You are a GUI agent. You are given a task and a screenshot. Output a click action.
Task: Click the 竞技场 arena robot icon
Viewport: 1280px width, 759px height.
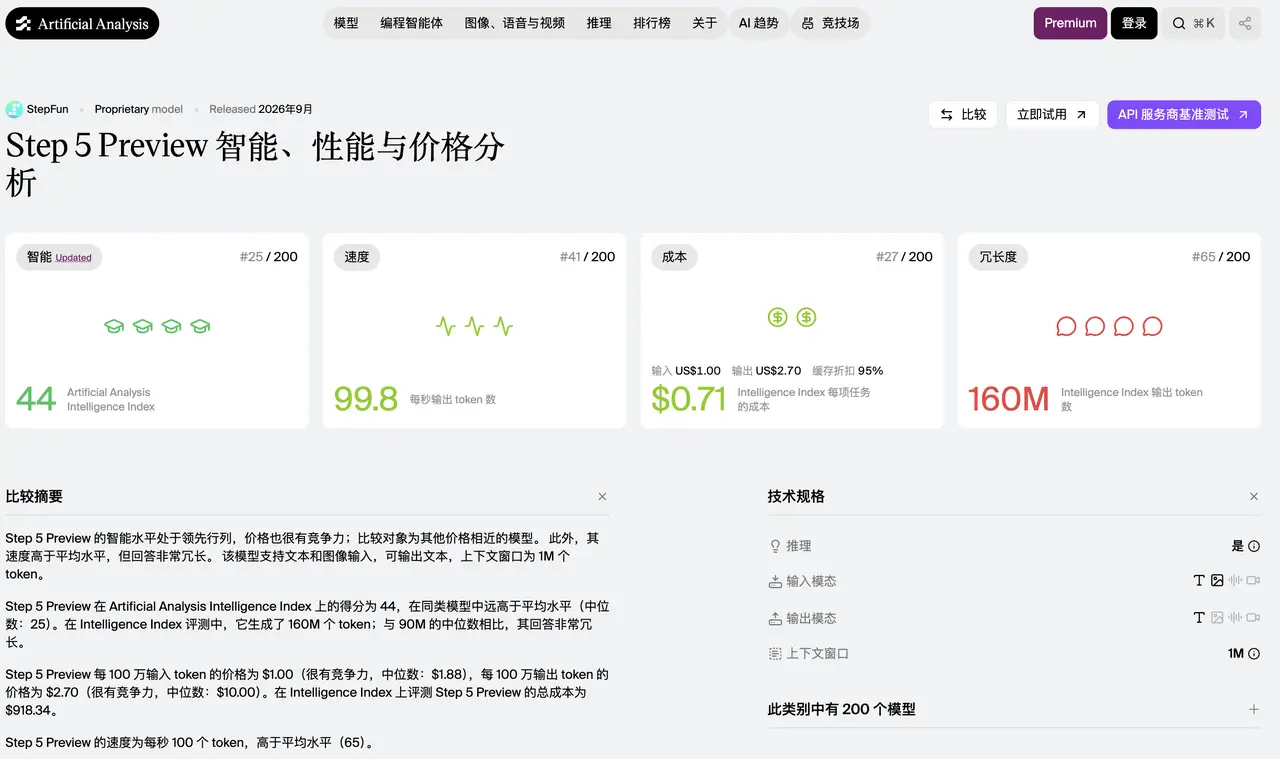808,23
